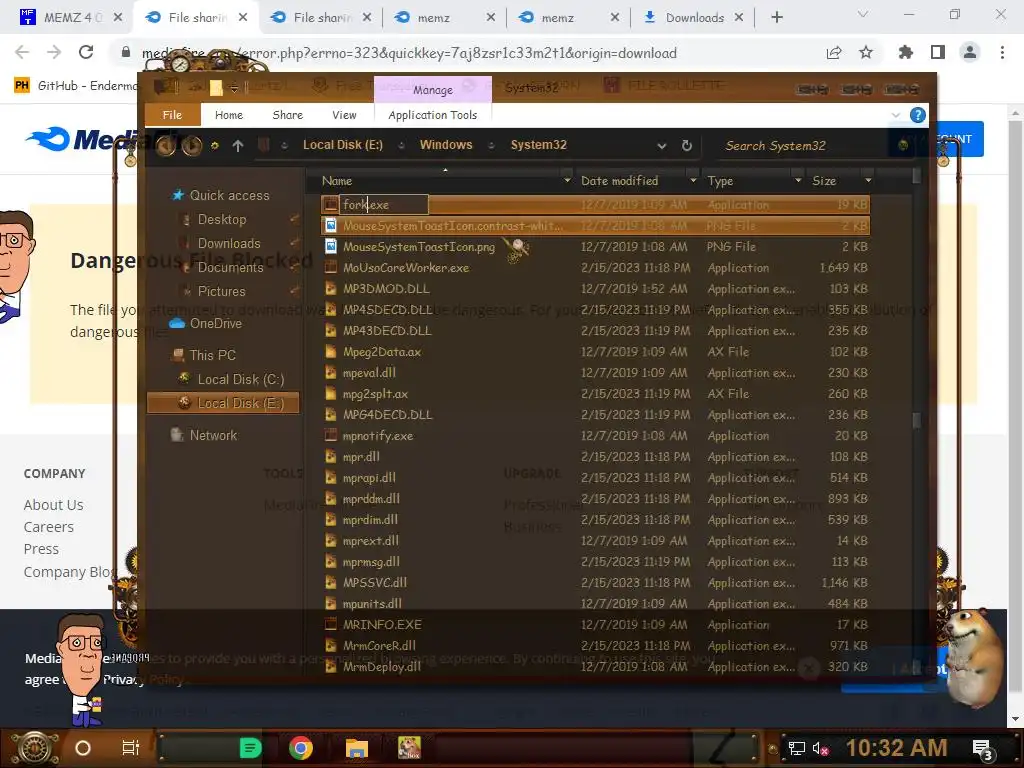Select MP3DMOD.DLL in the file list

pyautogui.click(x=386, y=289)
